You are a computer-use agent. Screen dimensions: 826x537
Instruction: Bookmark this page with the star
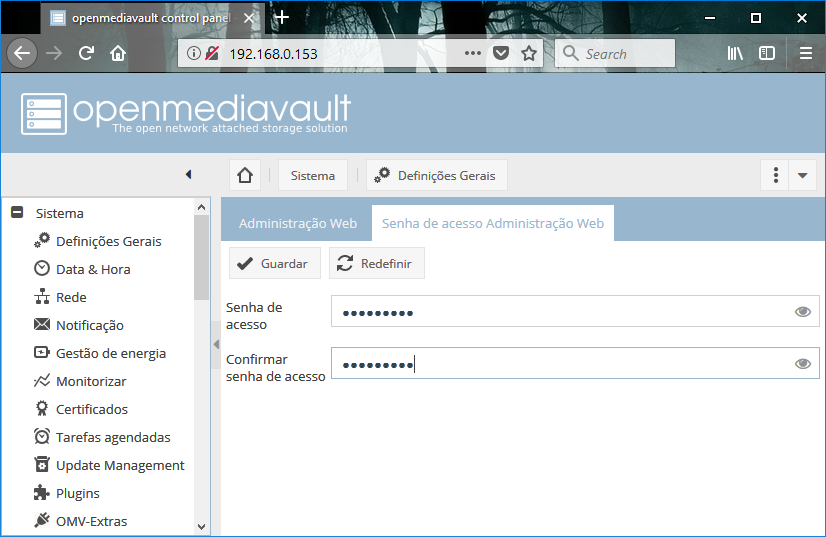tap(529, 53)
